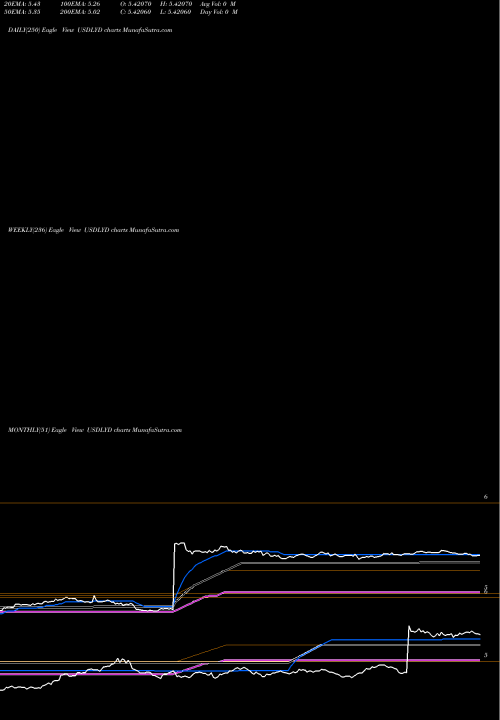Click the MONTHLY Eagle View USDLYD chart title
The image size is (500, 720).
pyautogui.click(x=95, y=430)
